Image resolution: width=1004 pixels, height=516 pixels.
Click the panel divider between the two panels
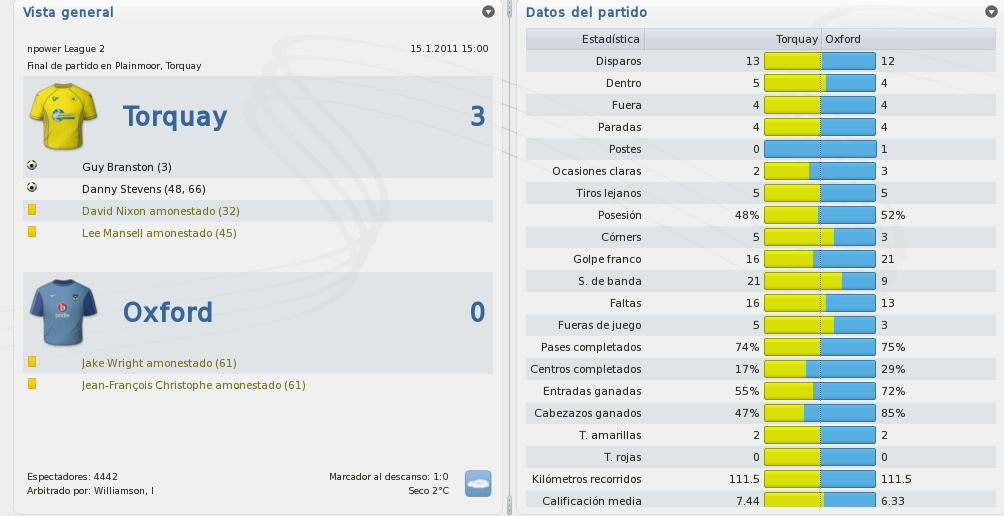(510, 256)
